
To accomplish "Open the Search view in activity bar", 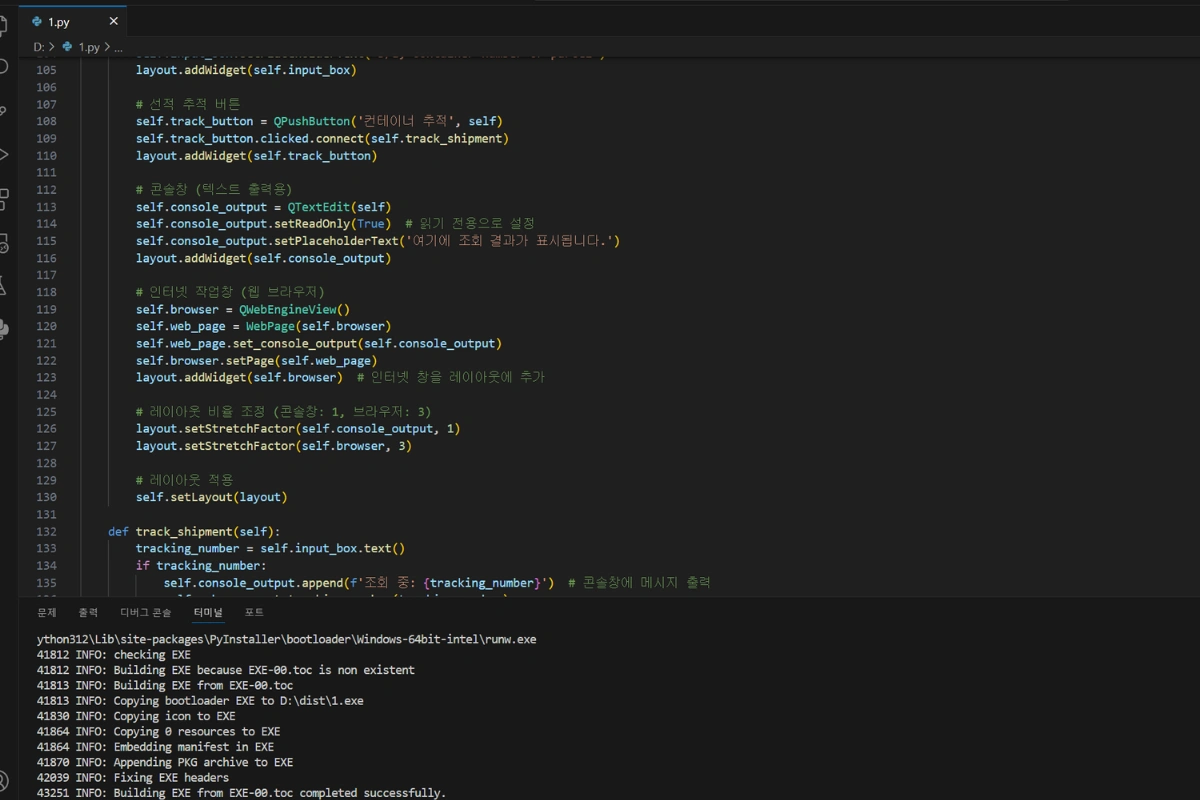I will pyautogui.click(x=3, y=67).
